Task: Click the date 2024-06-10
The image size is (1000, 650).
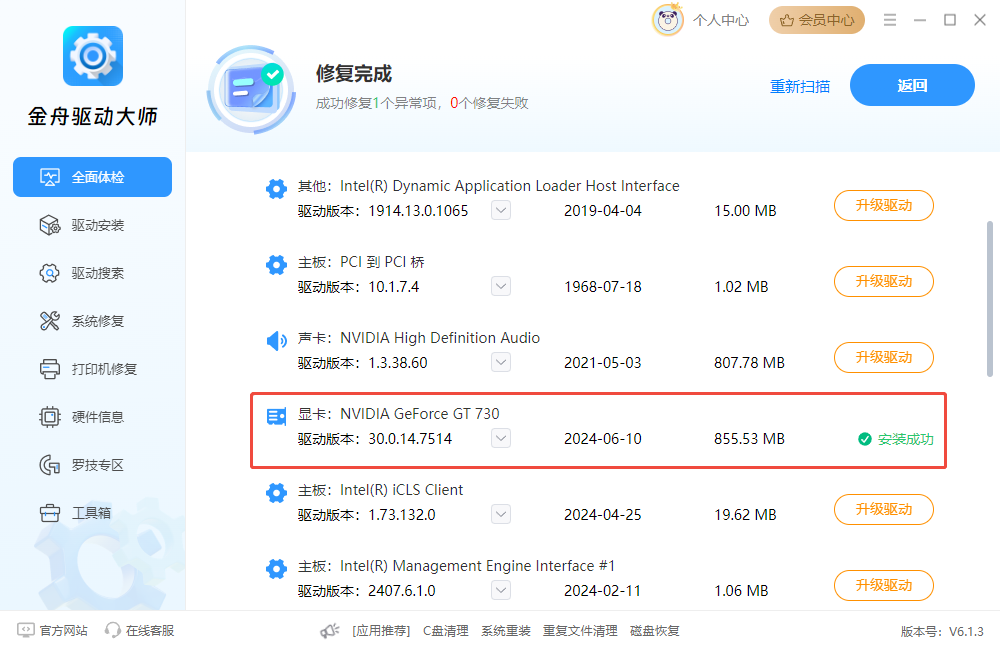Action: point(603,439)
